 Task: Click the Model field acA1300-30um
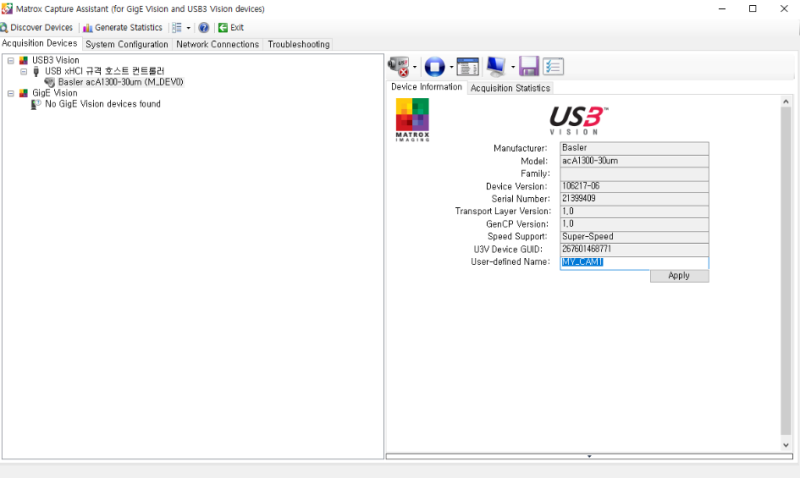coord(634,161)
